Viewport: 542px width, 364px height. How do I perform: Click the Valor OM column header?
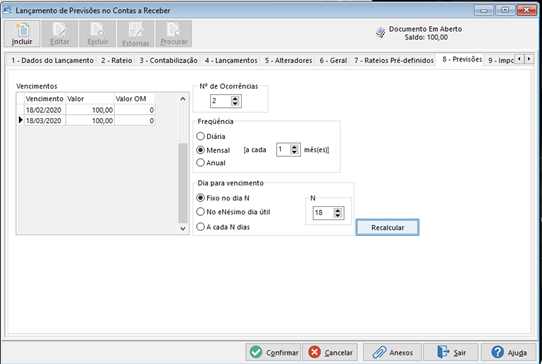(x=135, y=99)
